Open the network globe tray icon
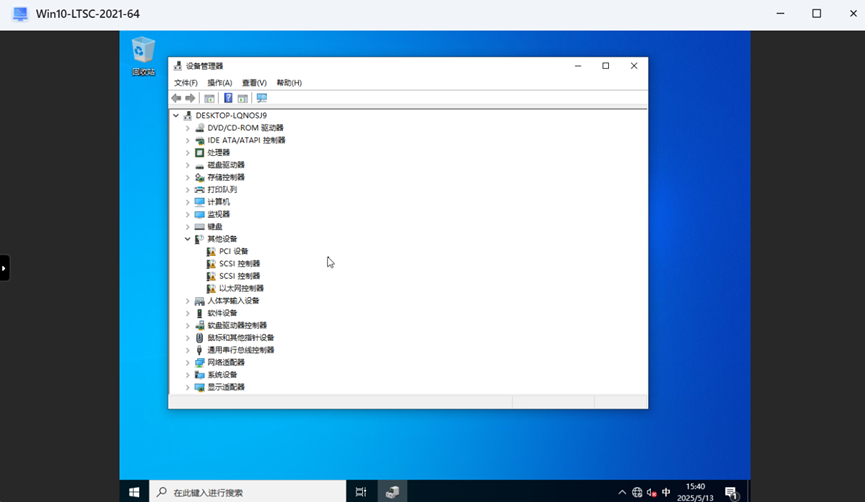Screen dimensions: 865x502 coord(637,492)
